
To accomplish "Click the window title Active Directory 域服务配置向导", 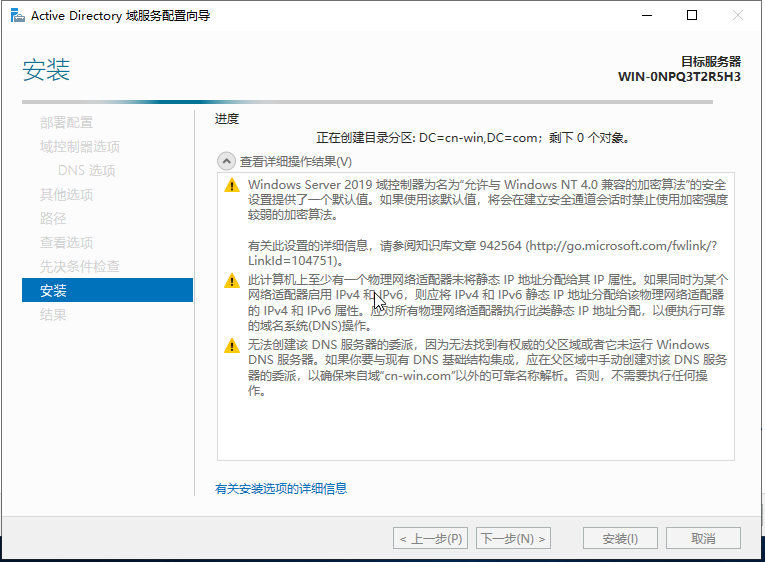I will (x=121, y=16).
